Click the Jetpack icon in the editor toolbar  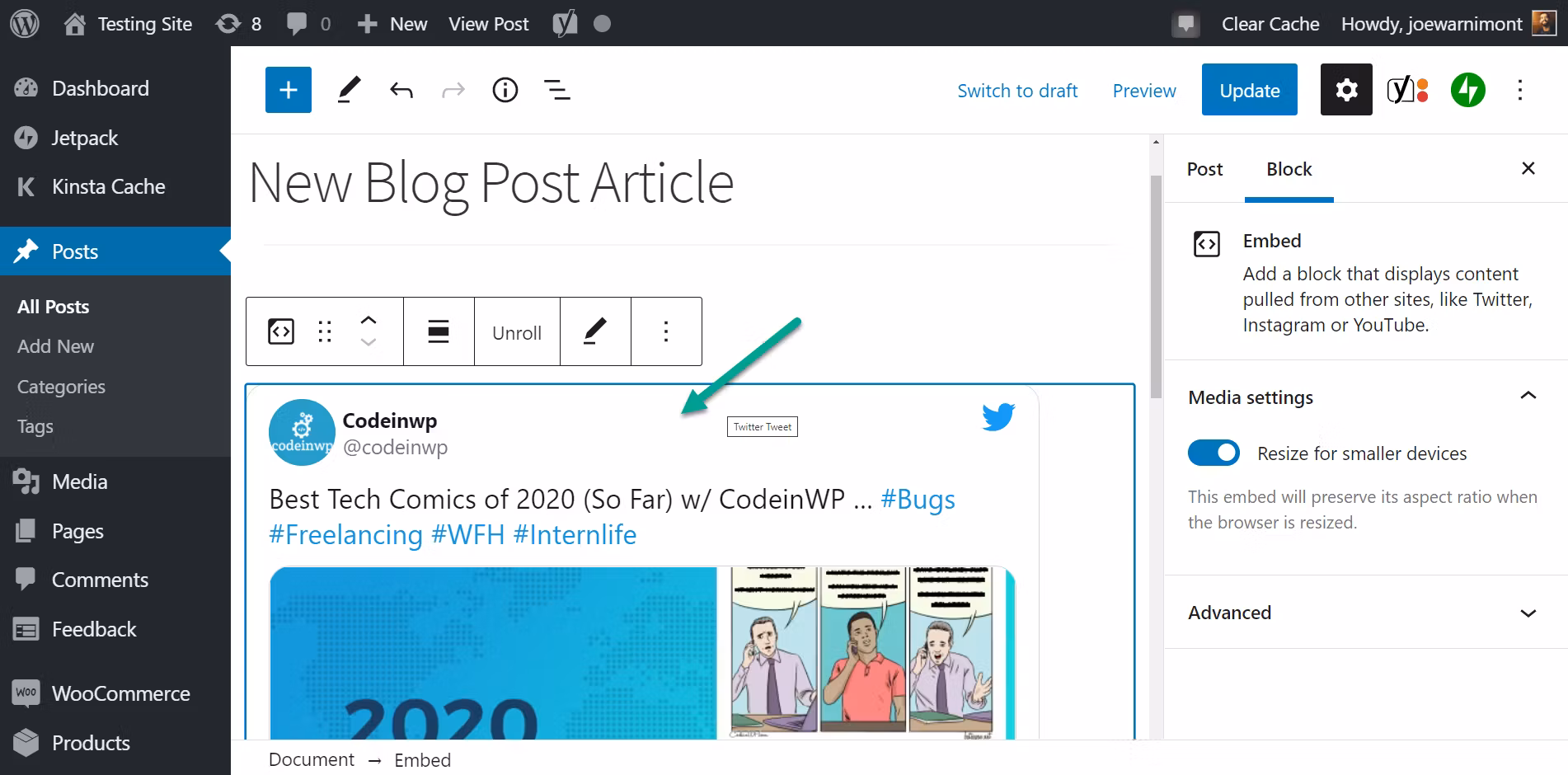(1467, 90)
